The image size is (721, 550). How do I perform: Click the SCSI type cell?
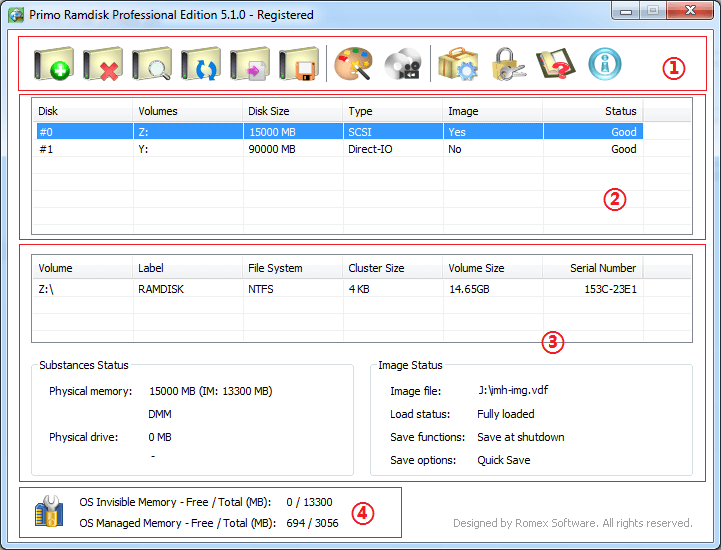pos(360,132)
